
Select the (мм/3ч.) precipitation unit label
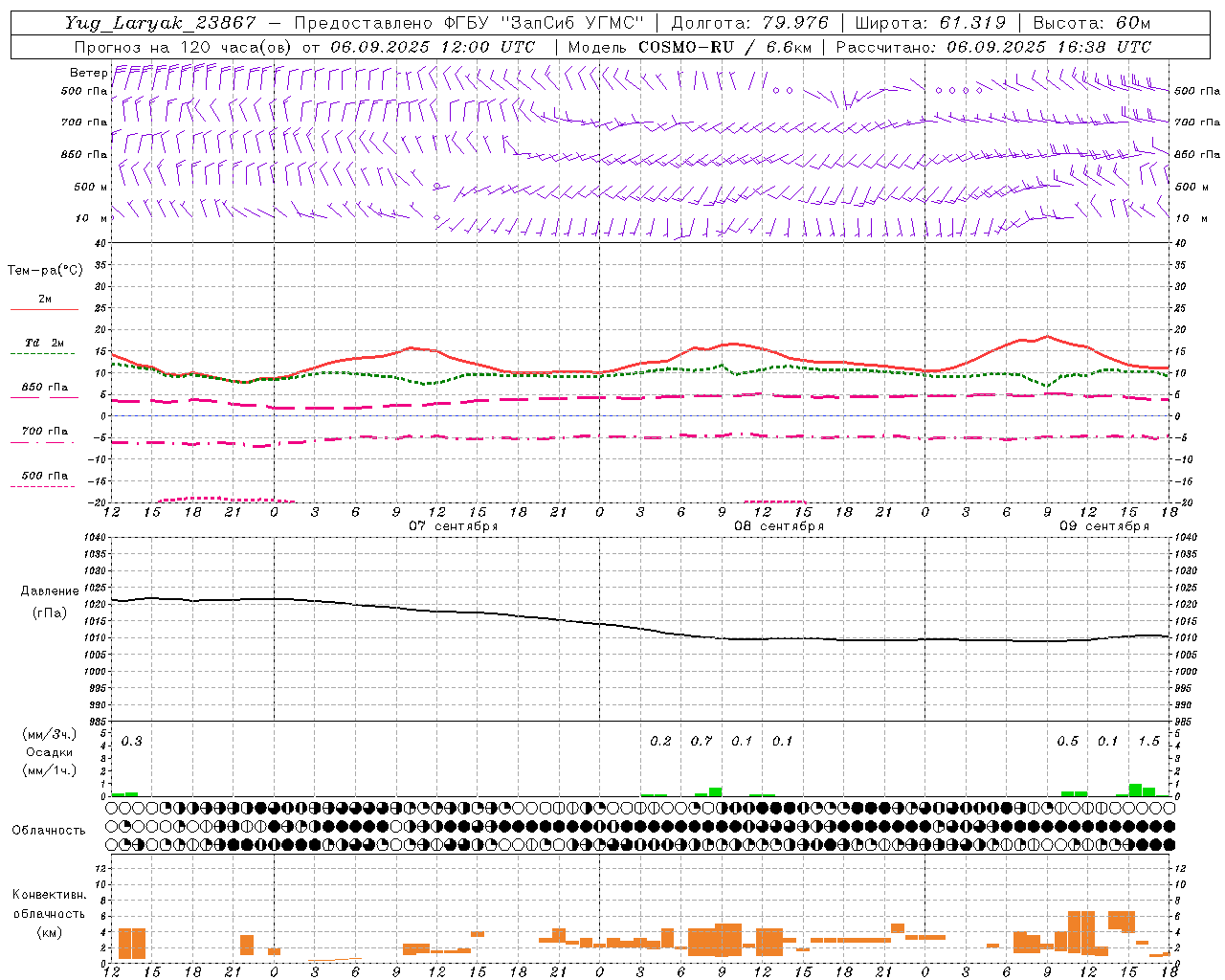[x=50, y=735]
